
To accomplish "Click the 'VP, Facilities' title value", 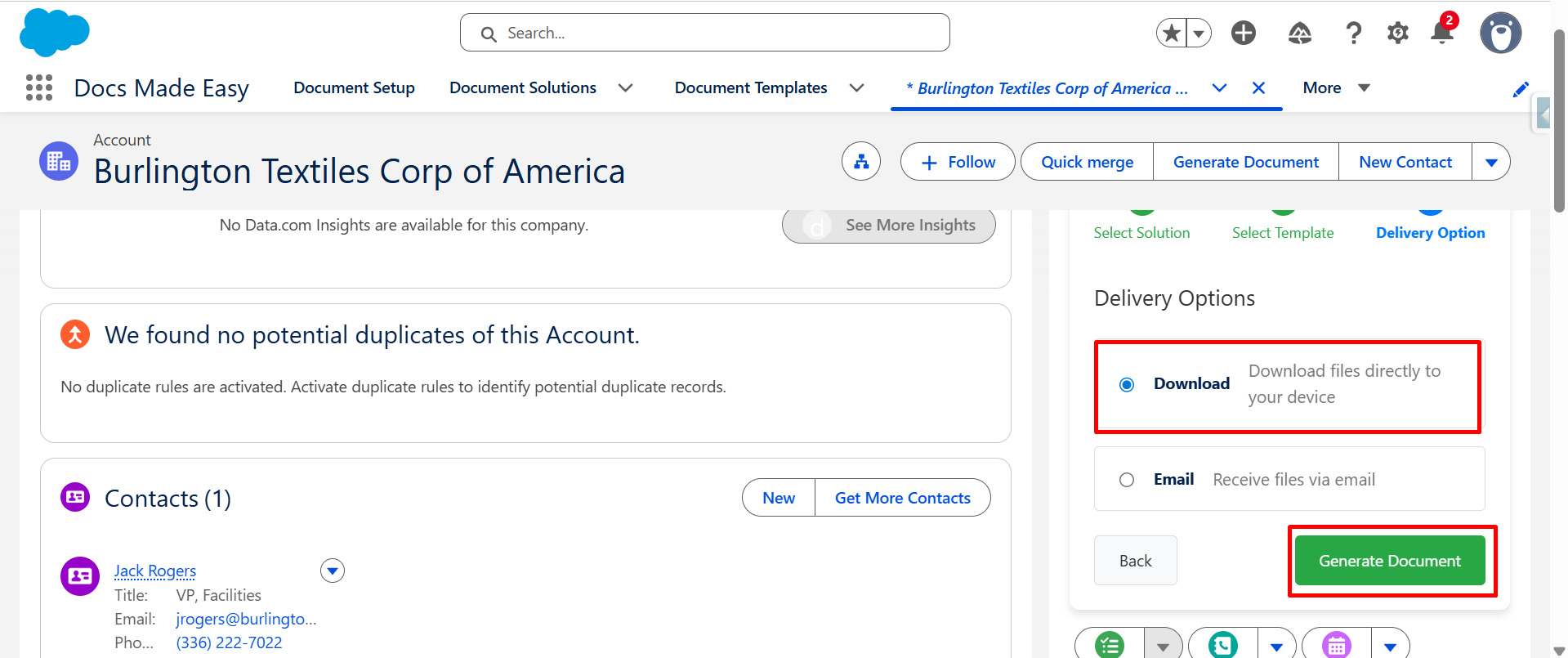I will (219, 595).
